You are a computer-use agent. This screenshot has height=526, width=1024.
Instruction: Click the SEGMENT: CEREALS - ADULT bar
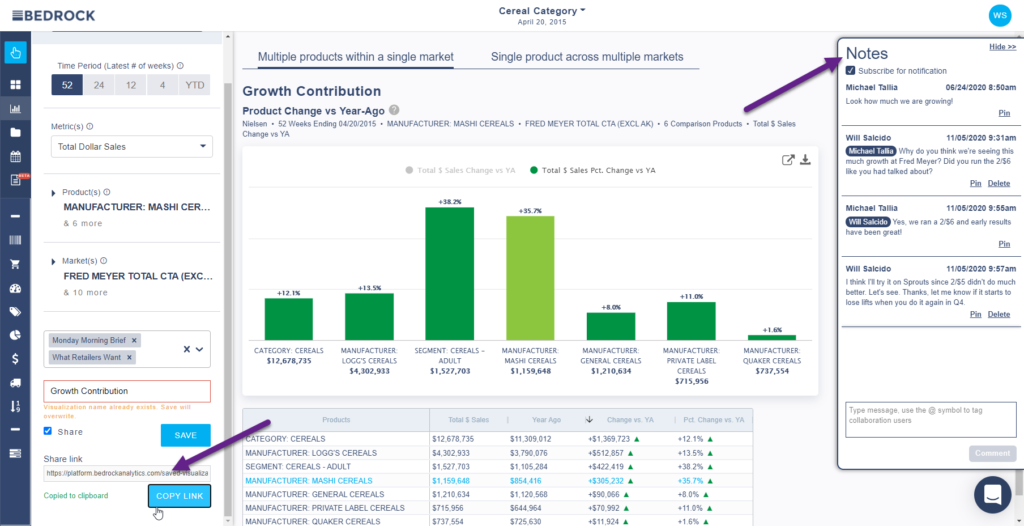tap(449, 273)
